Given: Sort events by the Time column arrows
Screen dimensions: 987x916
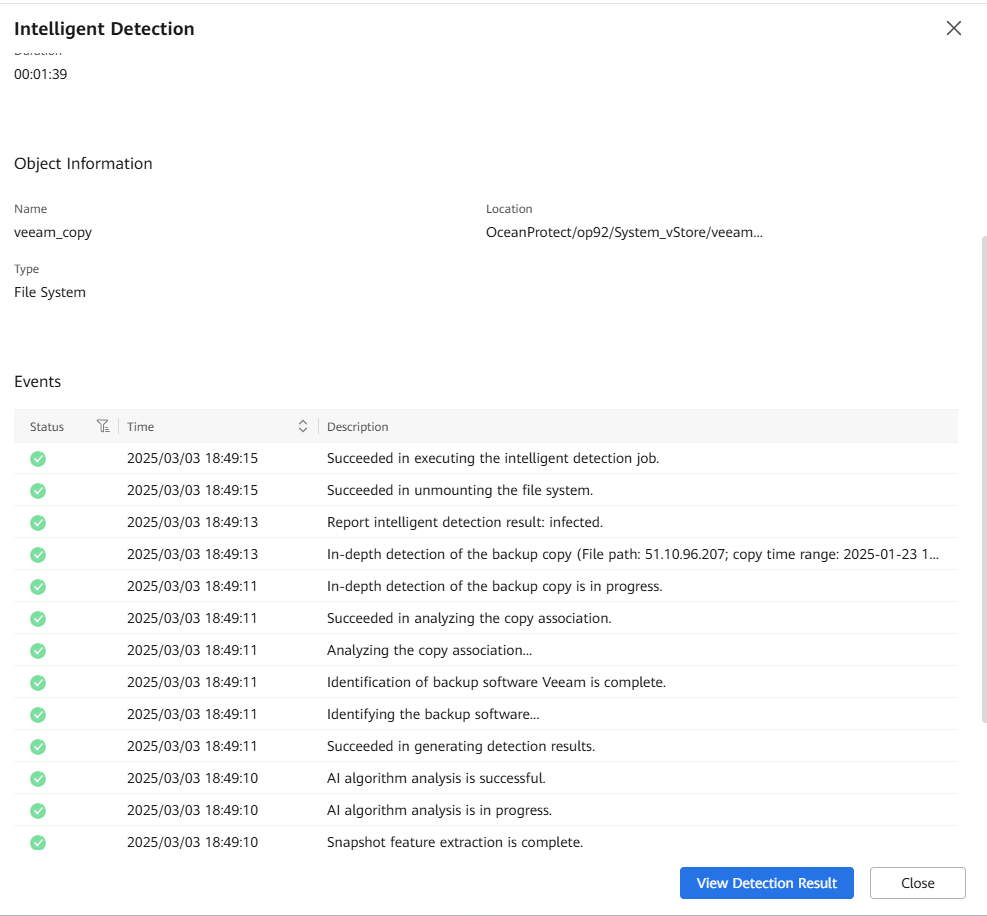Looking at the screenshot, I should pos(303,426).
